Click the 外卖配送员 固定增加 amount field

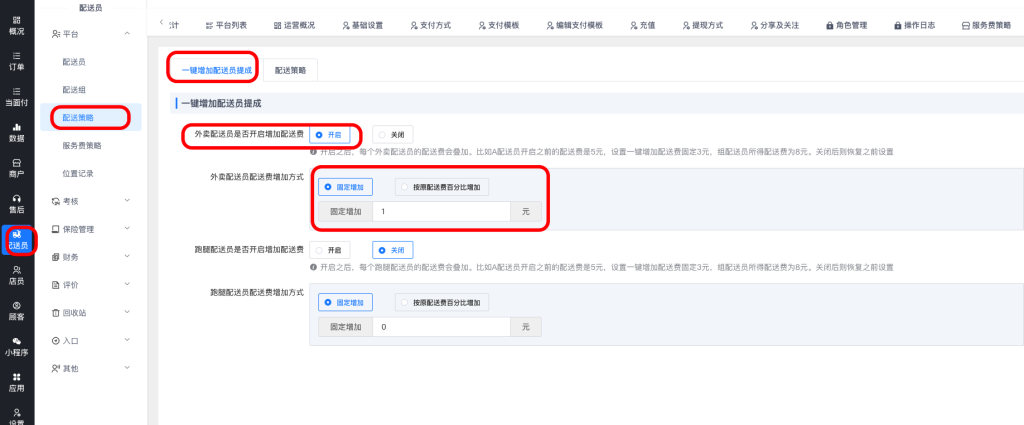coord(440,211)
